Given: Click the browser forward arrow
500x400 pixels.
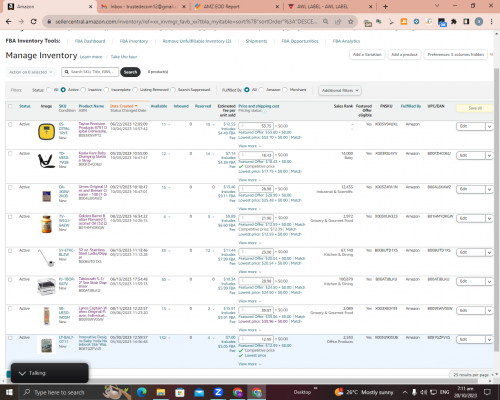Looking at the screenshot, I should tap(21, 21).
